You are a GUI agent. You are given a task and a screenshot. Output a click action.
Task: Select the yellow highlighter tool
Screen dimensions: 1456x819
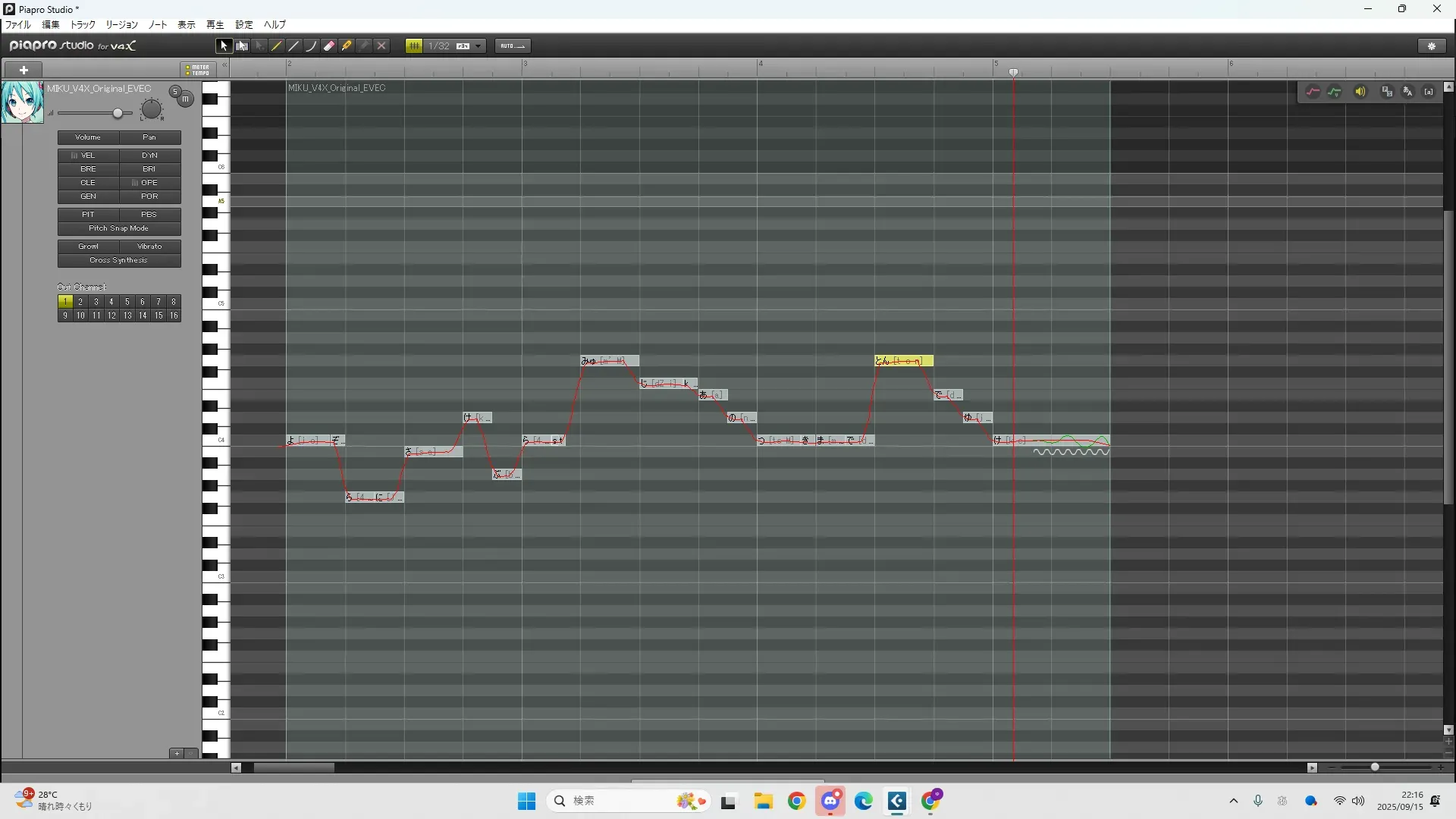pos(347,46)
